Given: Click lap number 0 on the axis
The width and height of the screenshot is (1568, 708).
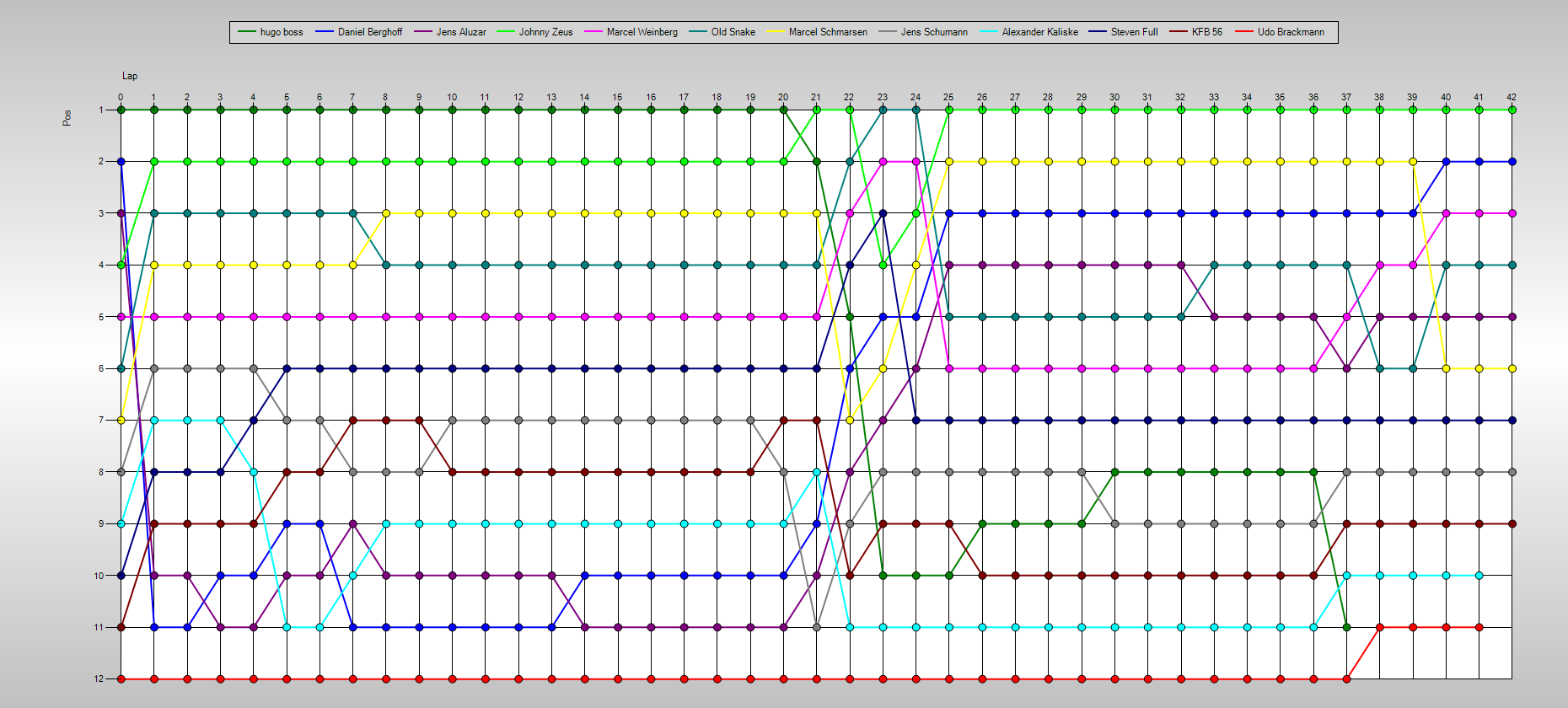Looking at the screenshot, I should click(x=121, y=97).
